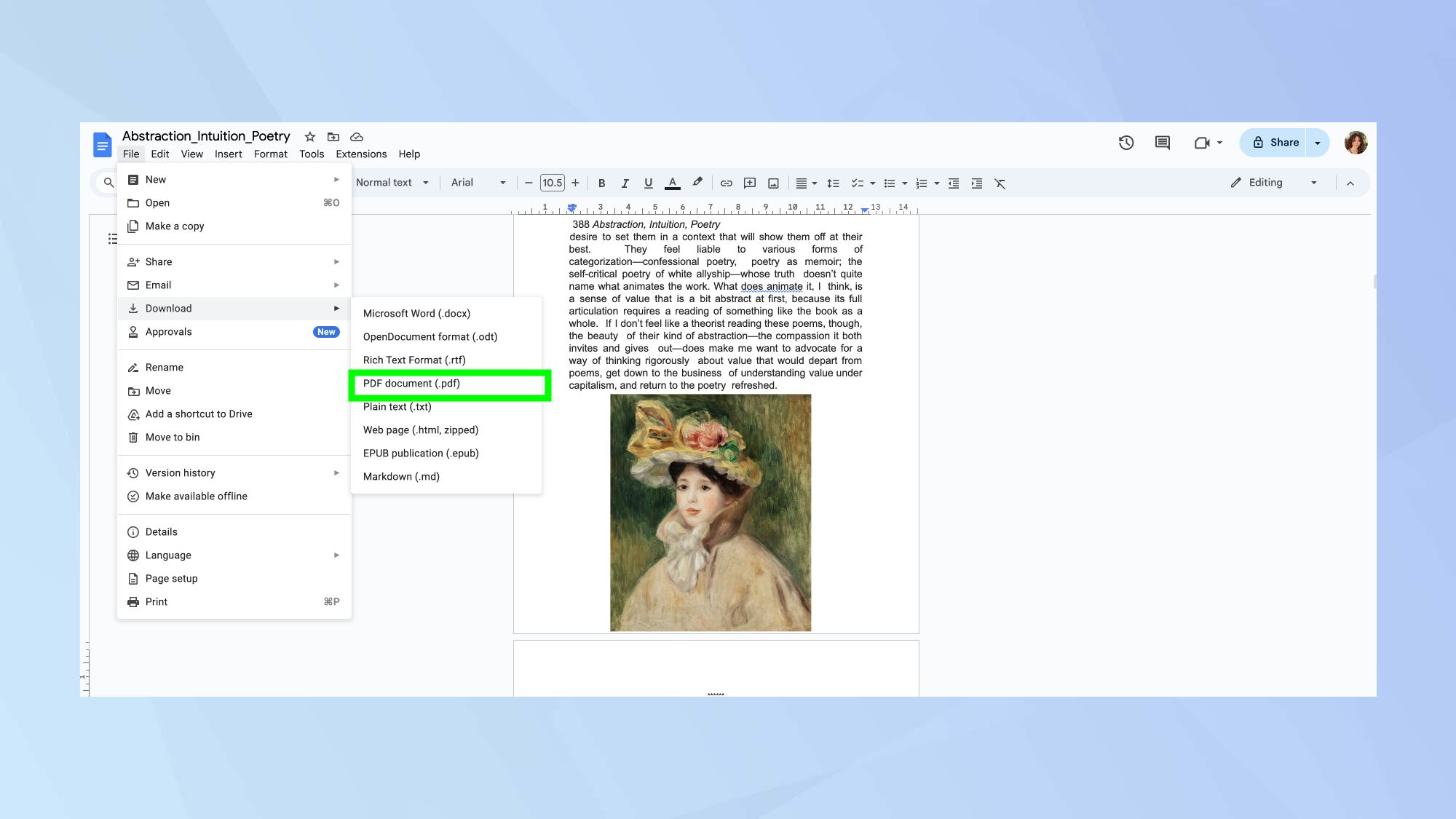Select Make a copy from File menu
Image resolution: width=1456 pixels, height=819 pixels.
pyautogui.click(x=175, y=226)
